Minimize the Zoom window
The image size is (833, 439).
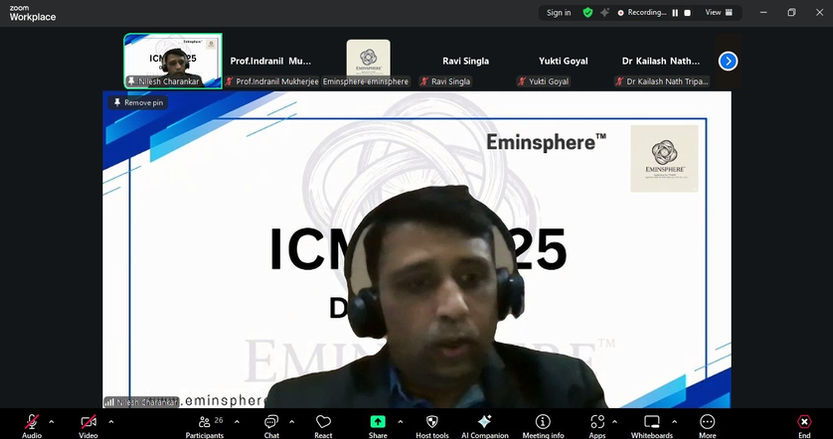click(763, 12)
